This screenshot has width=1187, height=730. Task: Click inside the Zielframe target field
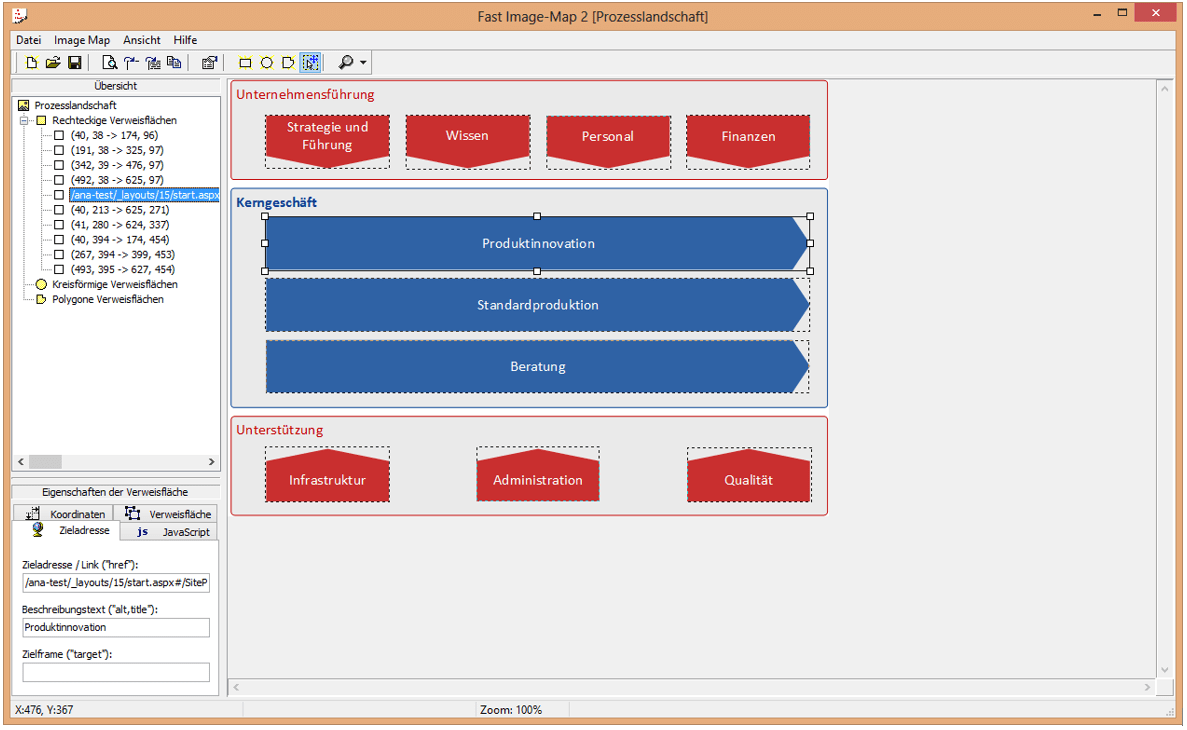tap(115, 672)
